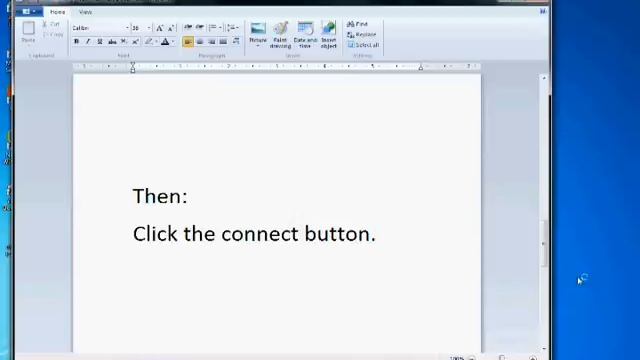The height and width of the screenshot is (360, 640).
Task: Click inside the Calibri font name box
Action: [x=98, y=28]
